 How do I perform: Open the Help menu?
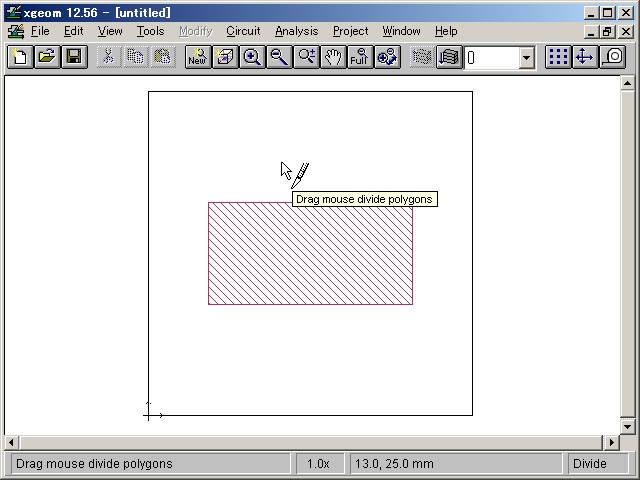point(446,31)
